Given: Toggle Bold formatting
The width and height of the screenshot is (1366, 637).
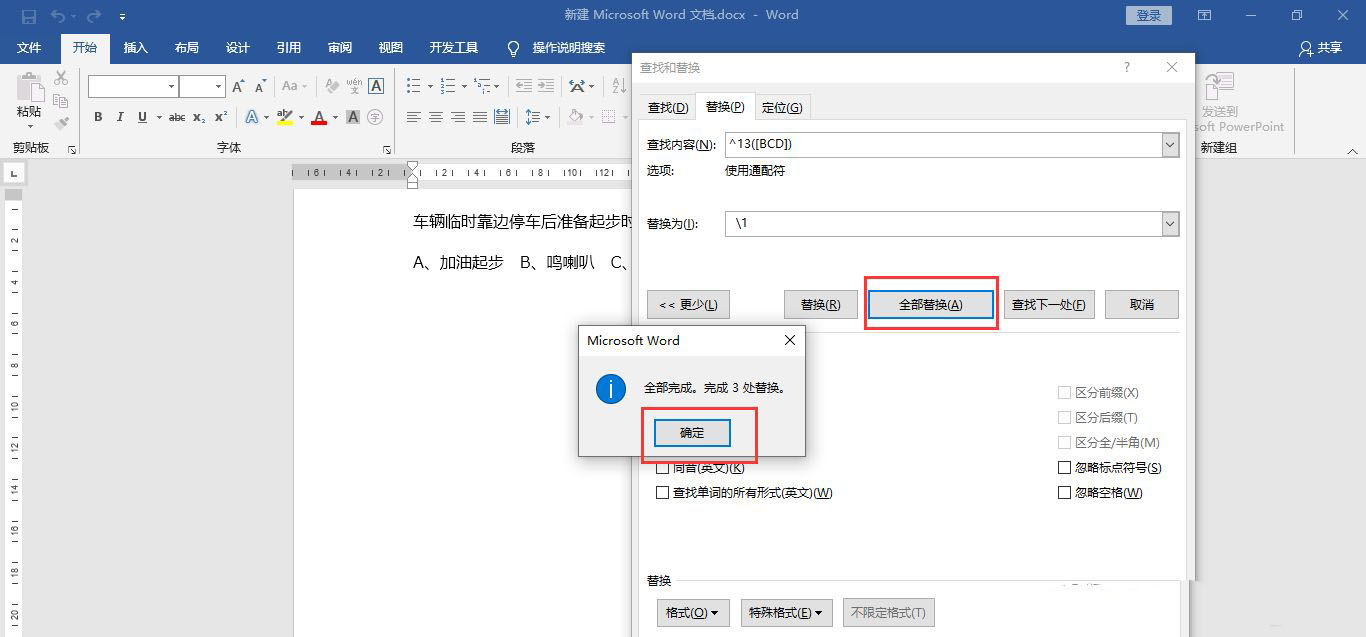Looking at the screenshot, I should click(x=98, y=117).
